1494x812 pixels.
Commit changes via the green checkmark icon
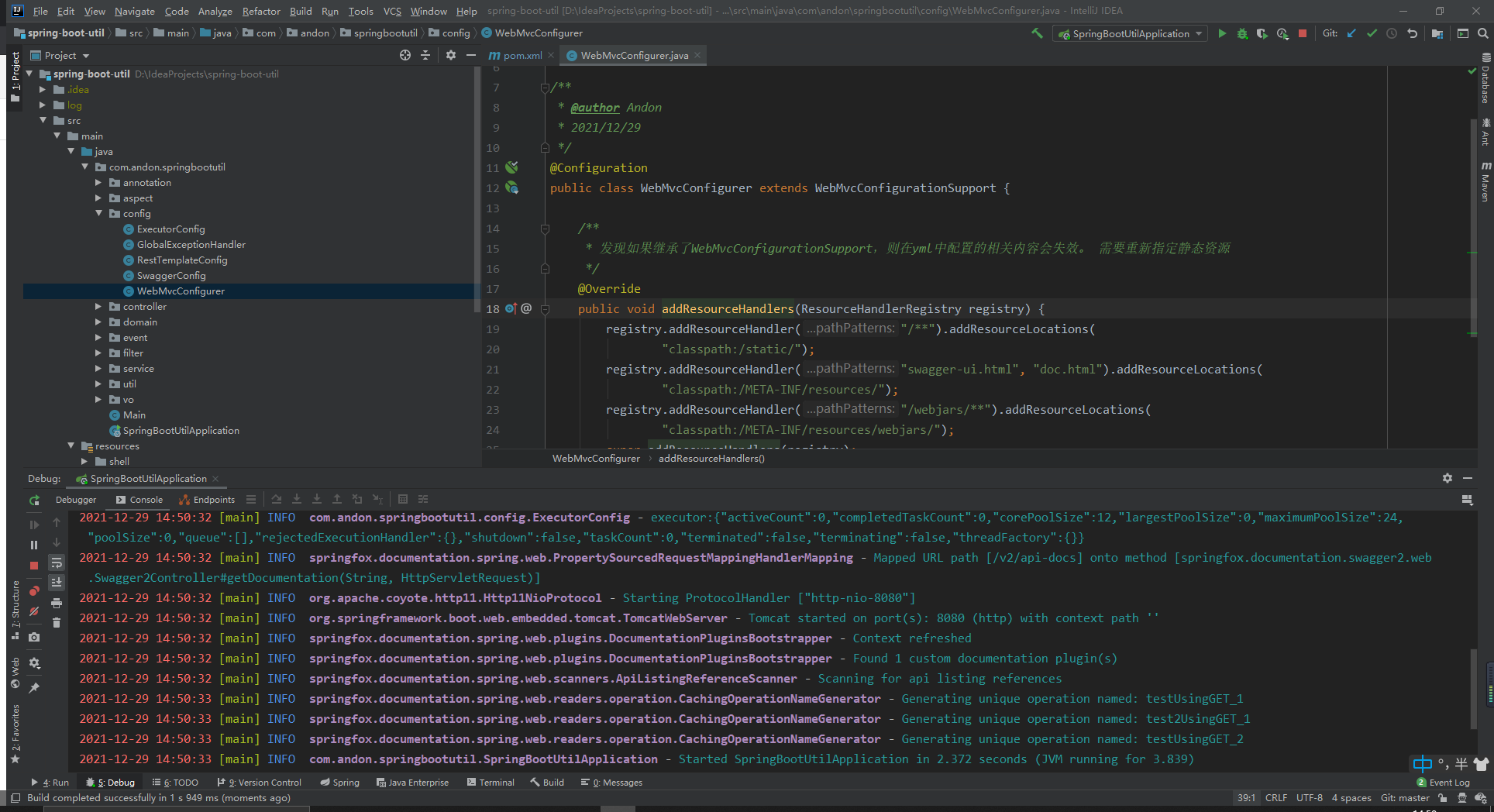click(1371, 33)
